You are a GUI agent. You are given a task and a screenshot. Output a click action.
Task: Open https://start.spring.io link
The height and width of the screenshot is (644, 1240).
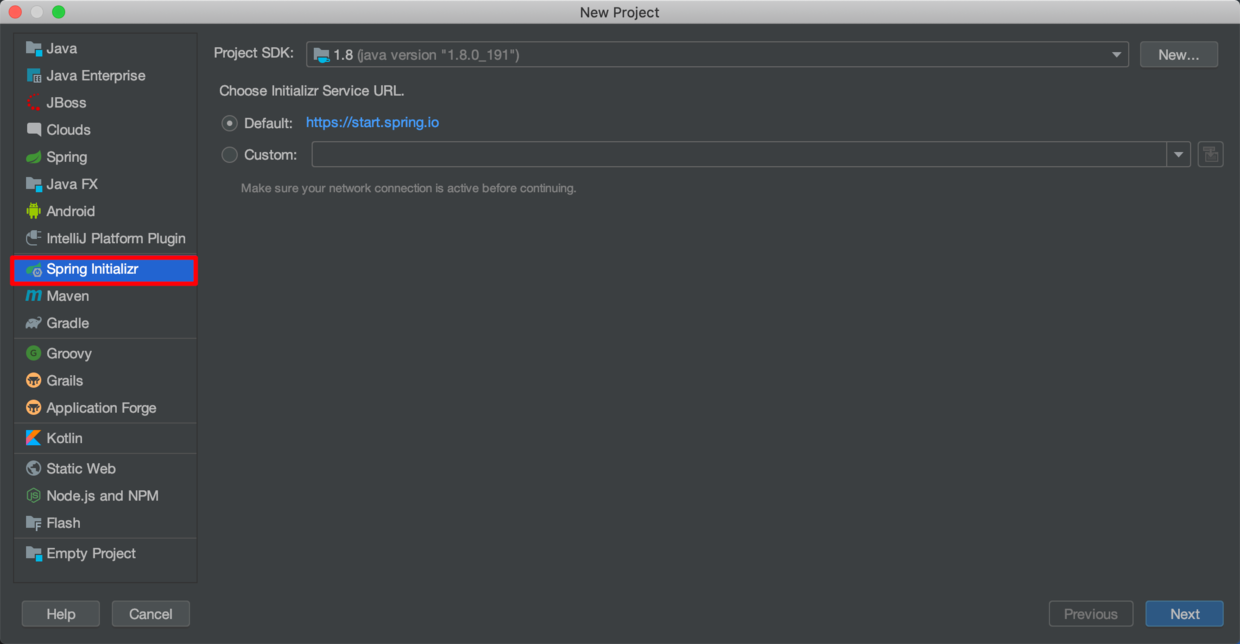(372, 122)
